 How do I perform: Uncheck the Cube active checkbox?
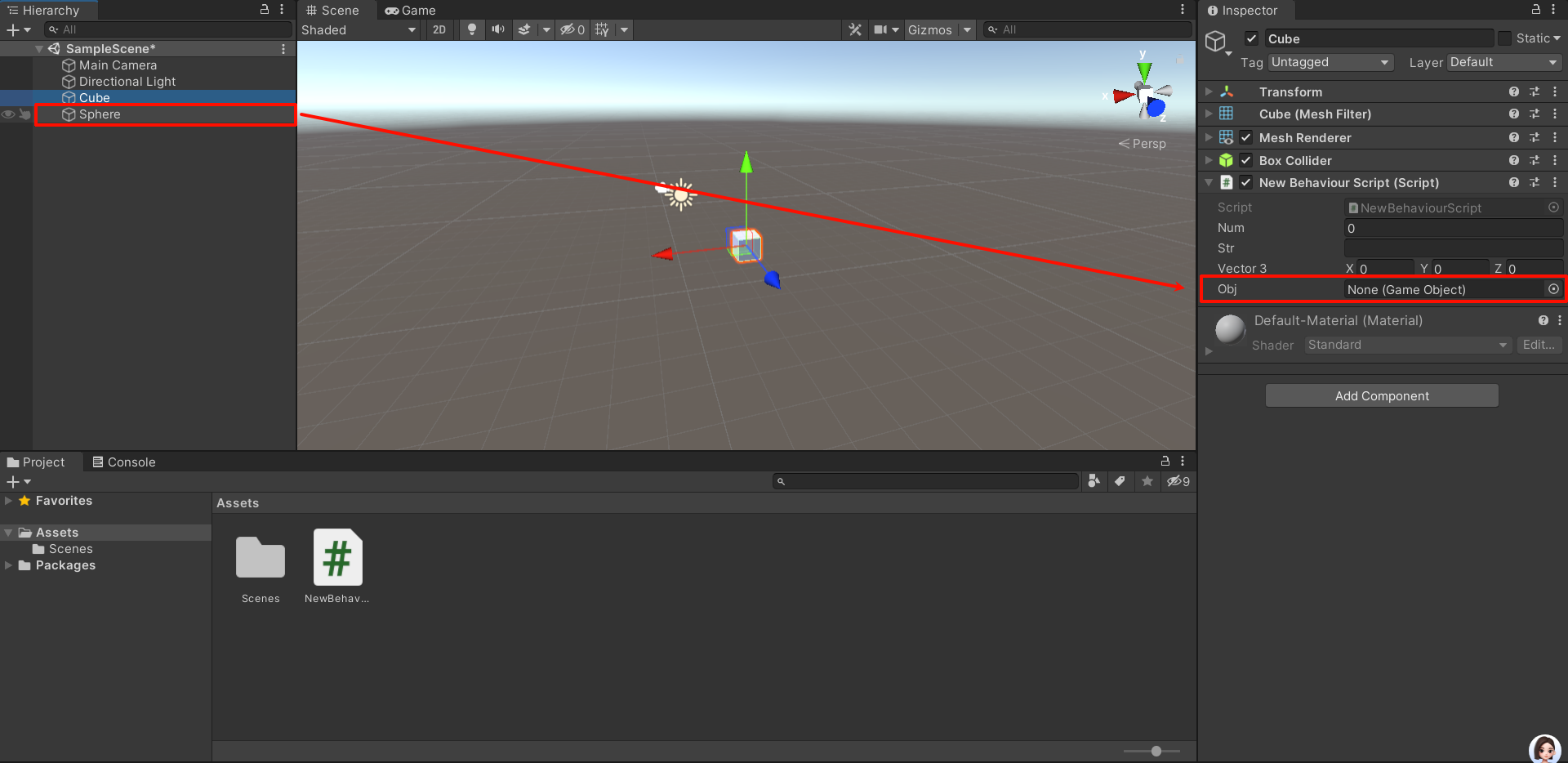[x=1251, y=38]
